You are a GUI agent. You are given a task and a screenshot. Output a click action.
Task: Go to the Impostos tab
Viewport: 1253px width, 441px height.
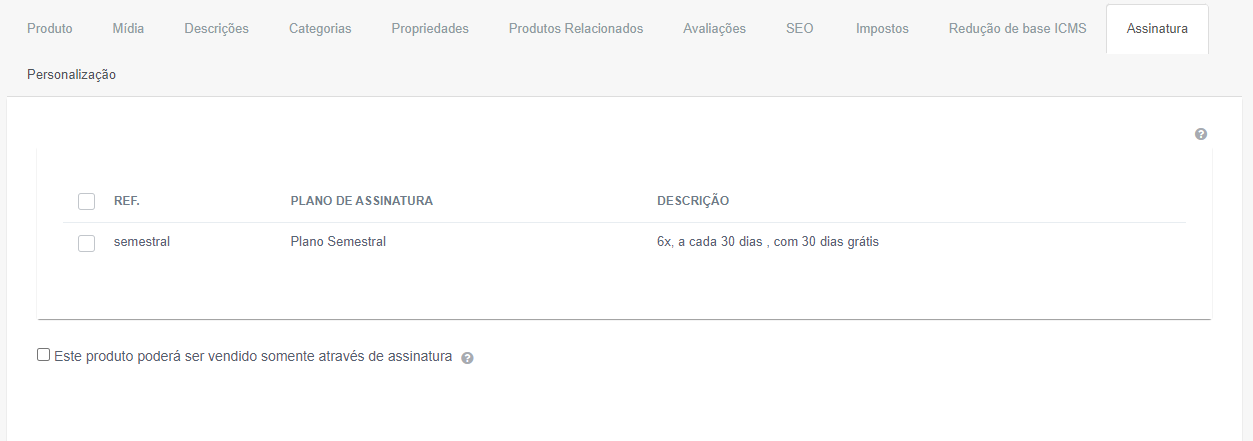[x=882, y=29]
